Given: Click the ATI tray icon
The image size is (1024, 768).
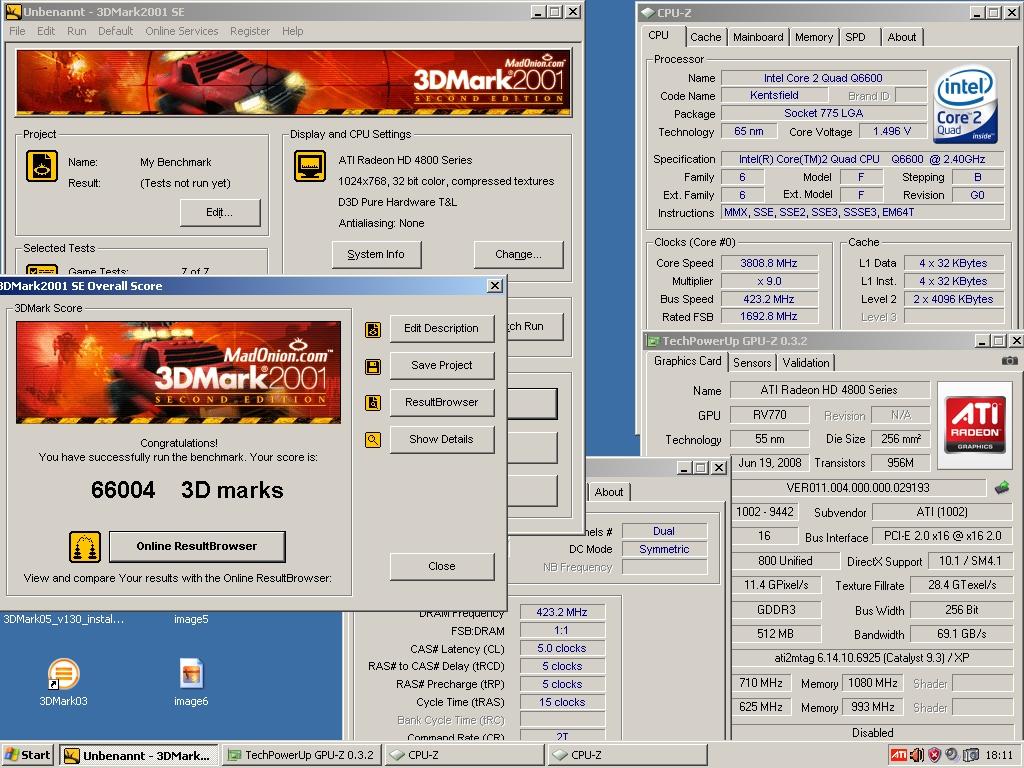Looking at the screenshot, I should pyautogui.click(x=899, y=755).
